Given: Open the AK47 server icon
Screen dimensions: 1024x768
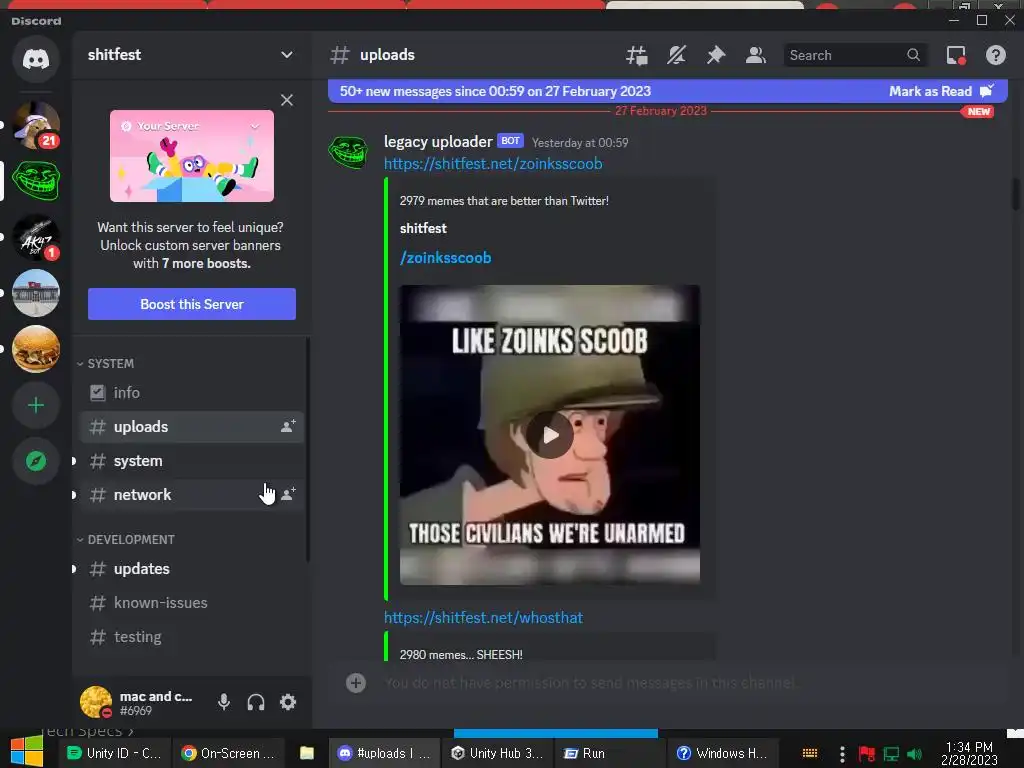Looking at the screenshot, I should 36,237.
